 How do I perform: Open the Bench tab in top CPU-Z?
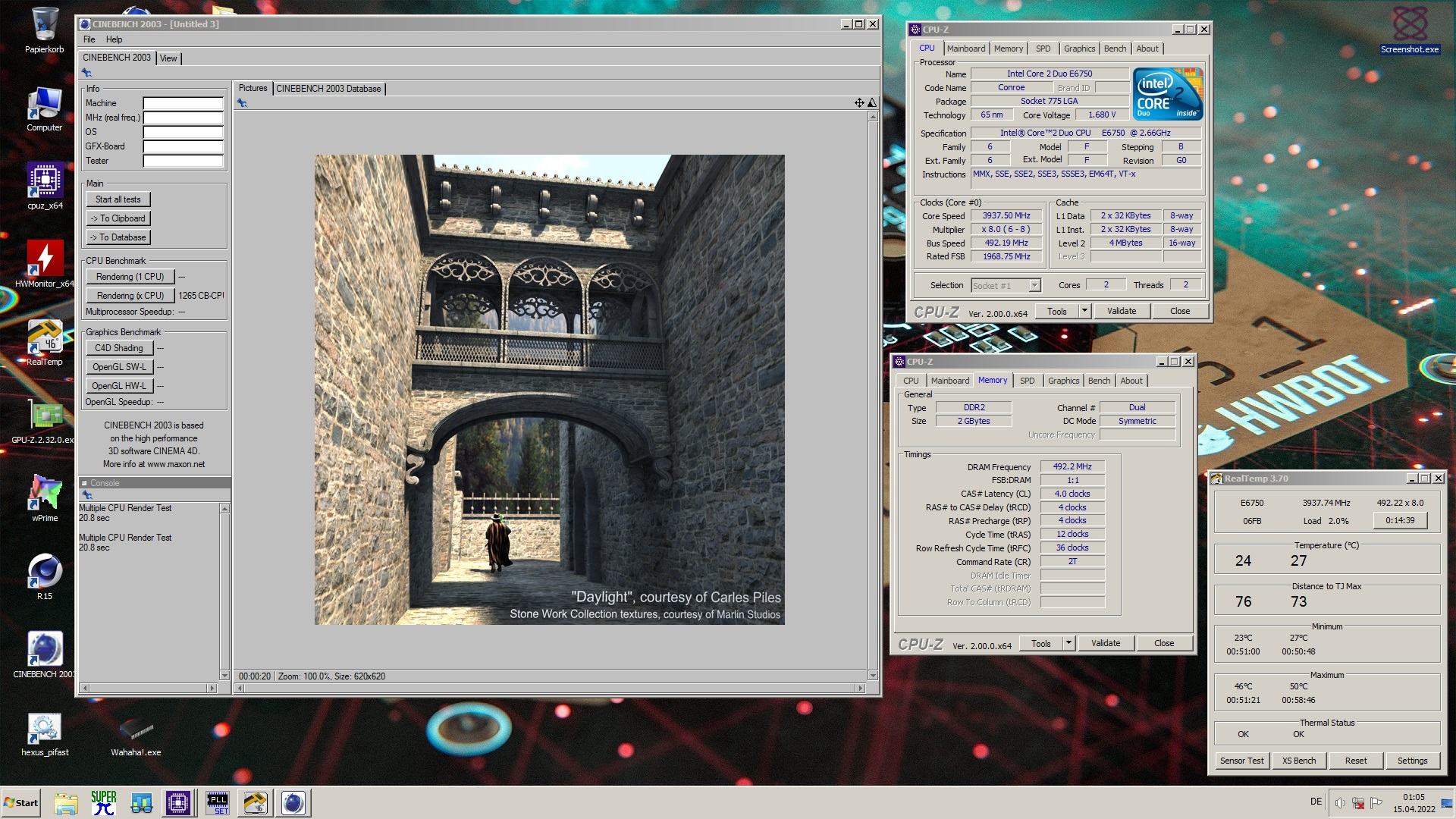click(x=1115, y=49)
